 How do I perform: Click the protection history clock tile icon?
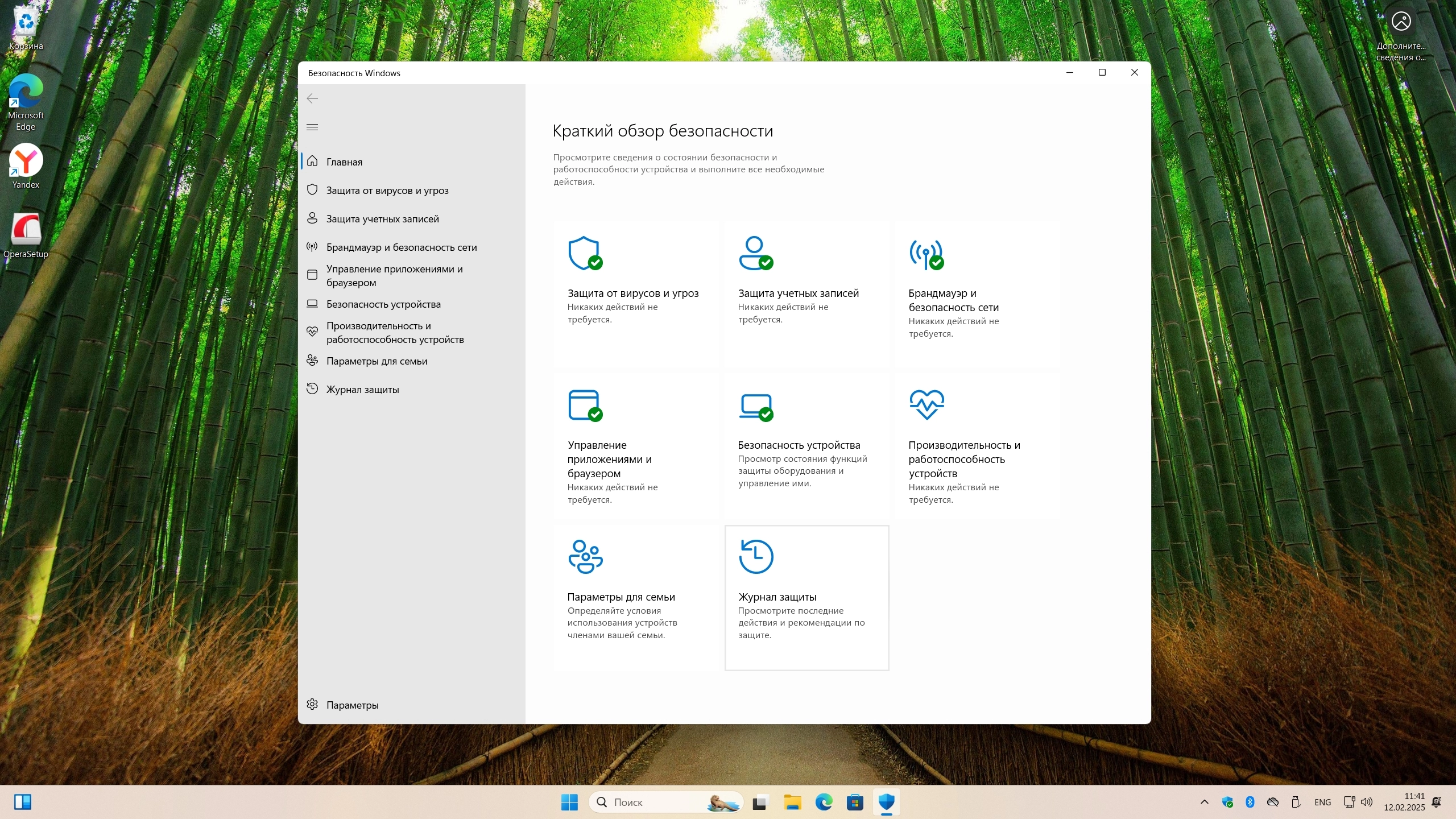tap(755, 556)
